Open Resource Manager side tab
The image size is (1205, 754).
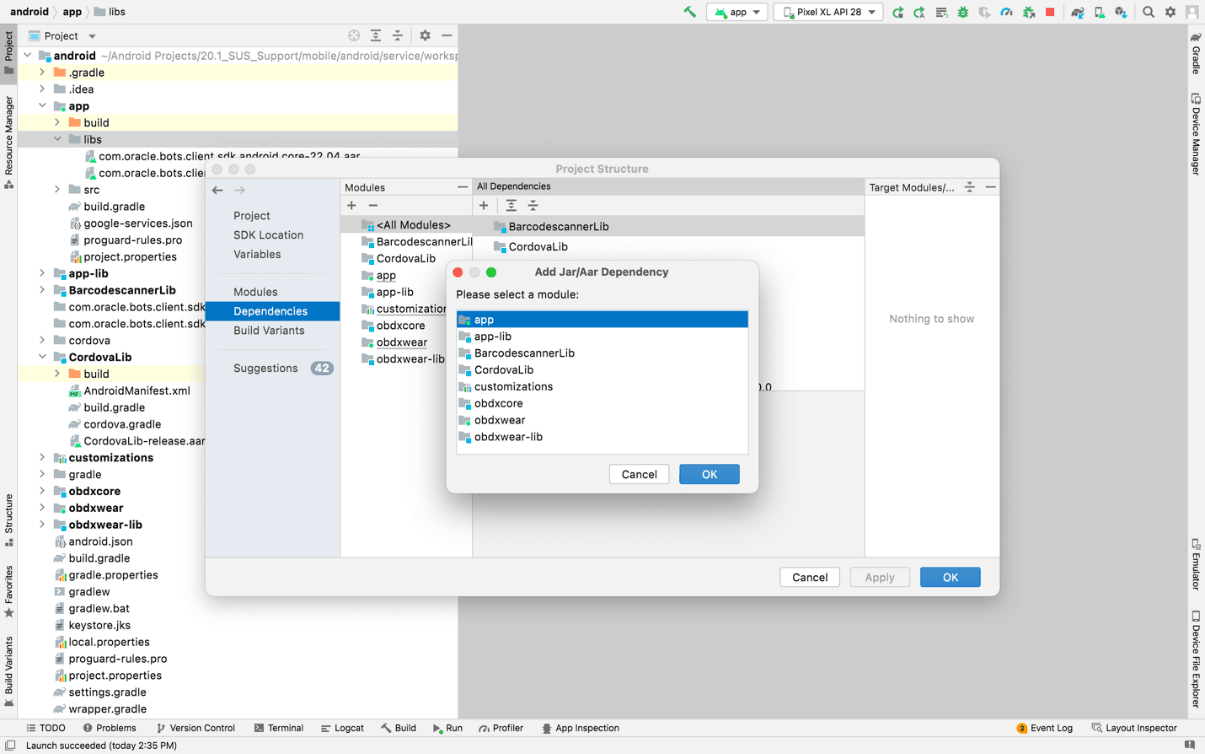pos(9,141)
